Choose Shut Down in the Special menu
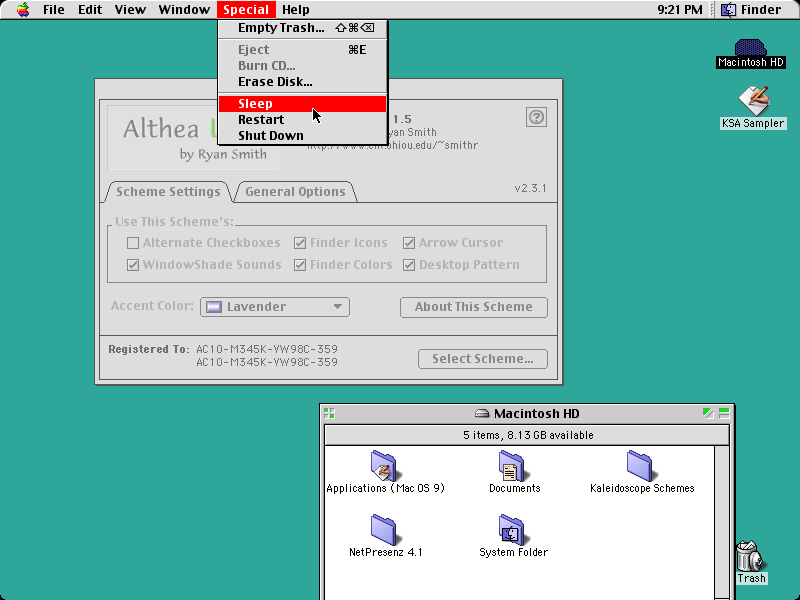Viewport: 800px width, 600px height. tap(303, 136)
